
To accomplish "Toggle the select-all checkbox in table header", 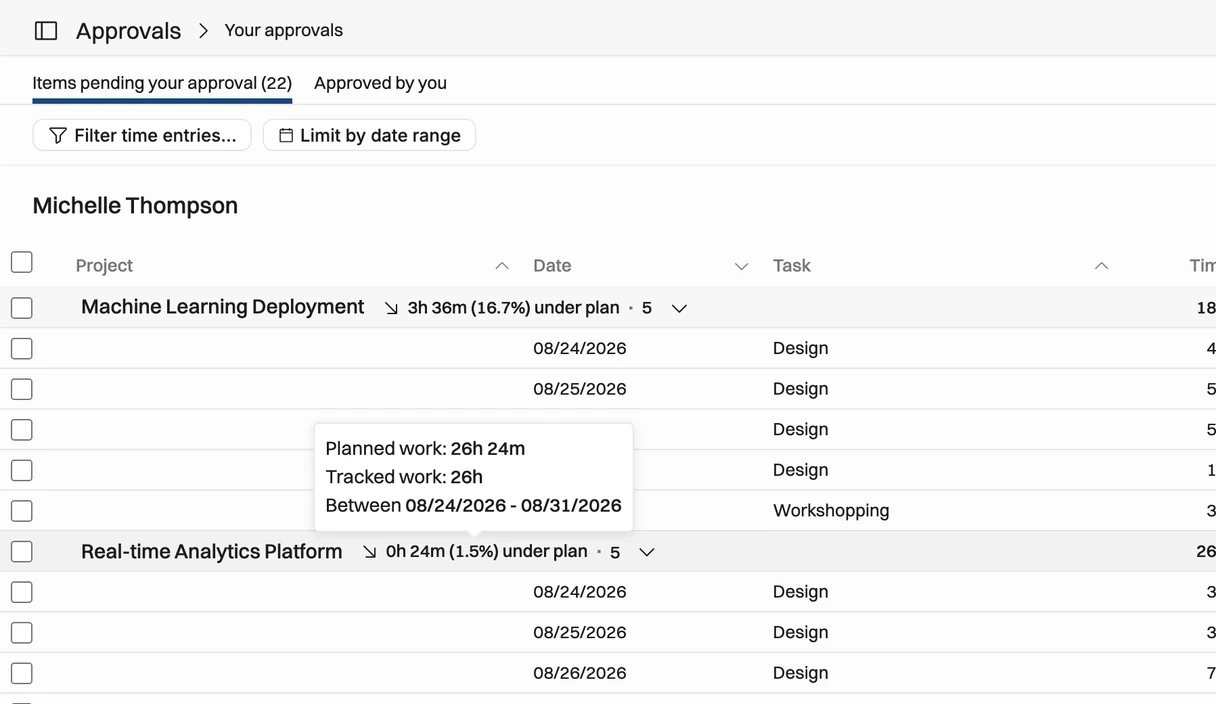I will [22, 262].
